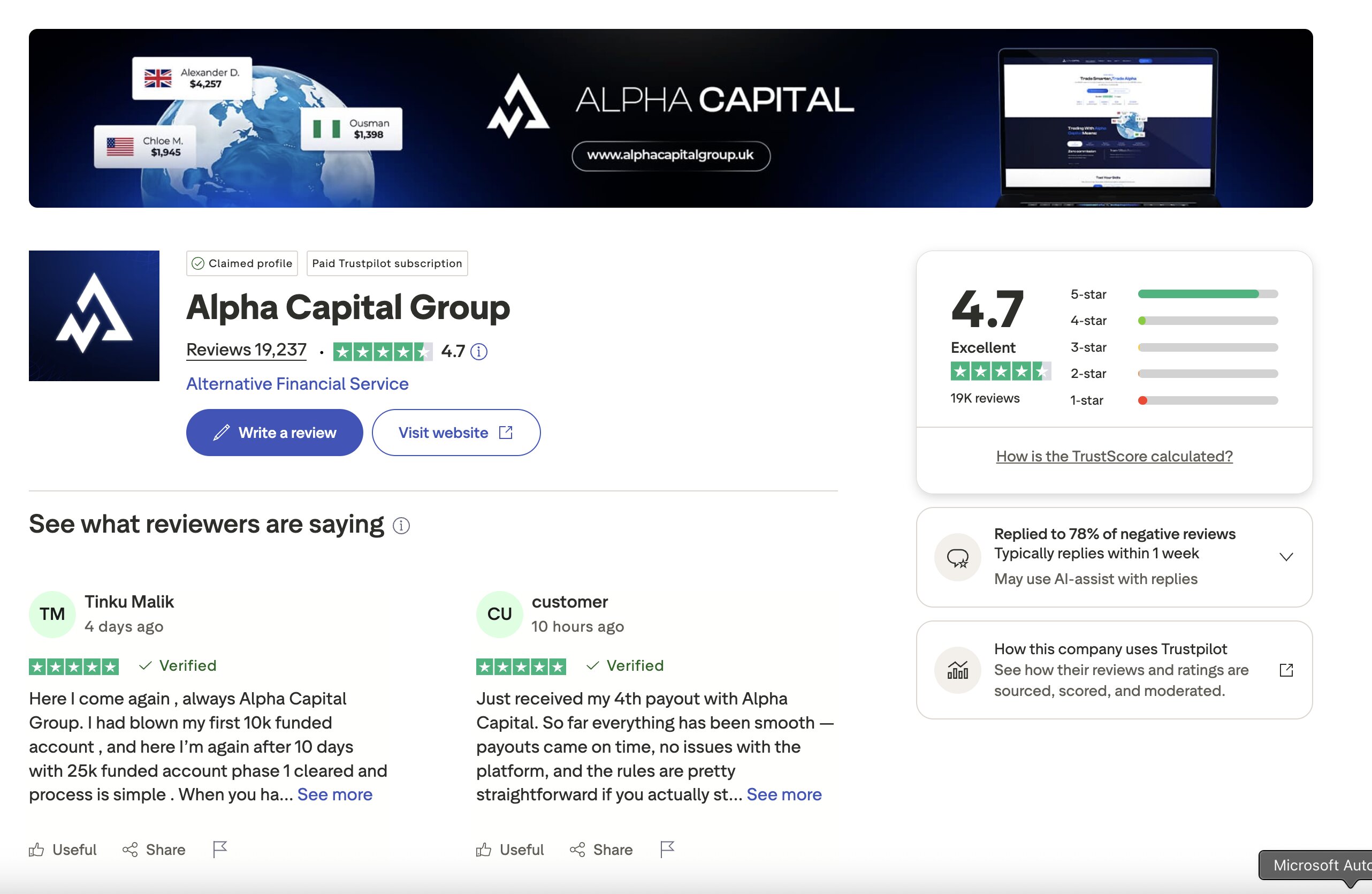Click the reply speech bubble icon
Viewport: 1372px width, 894px height.
[957, 557]
